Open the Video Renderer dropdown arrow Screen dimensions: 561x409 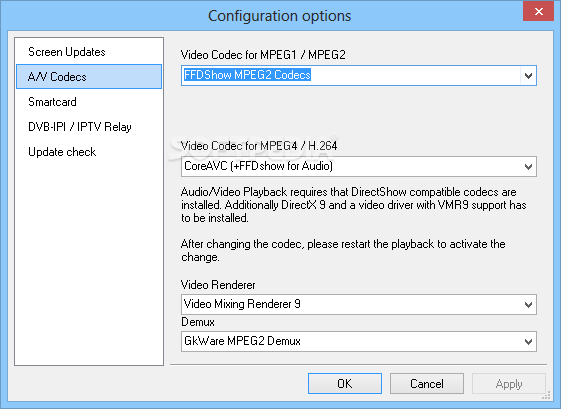pyautogui.click(x=528, y=305)
